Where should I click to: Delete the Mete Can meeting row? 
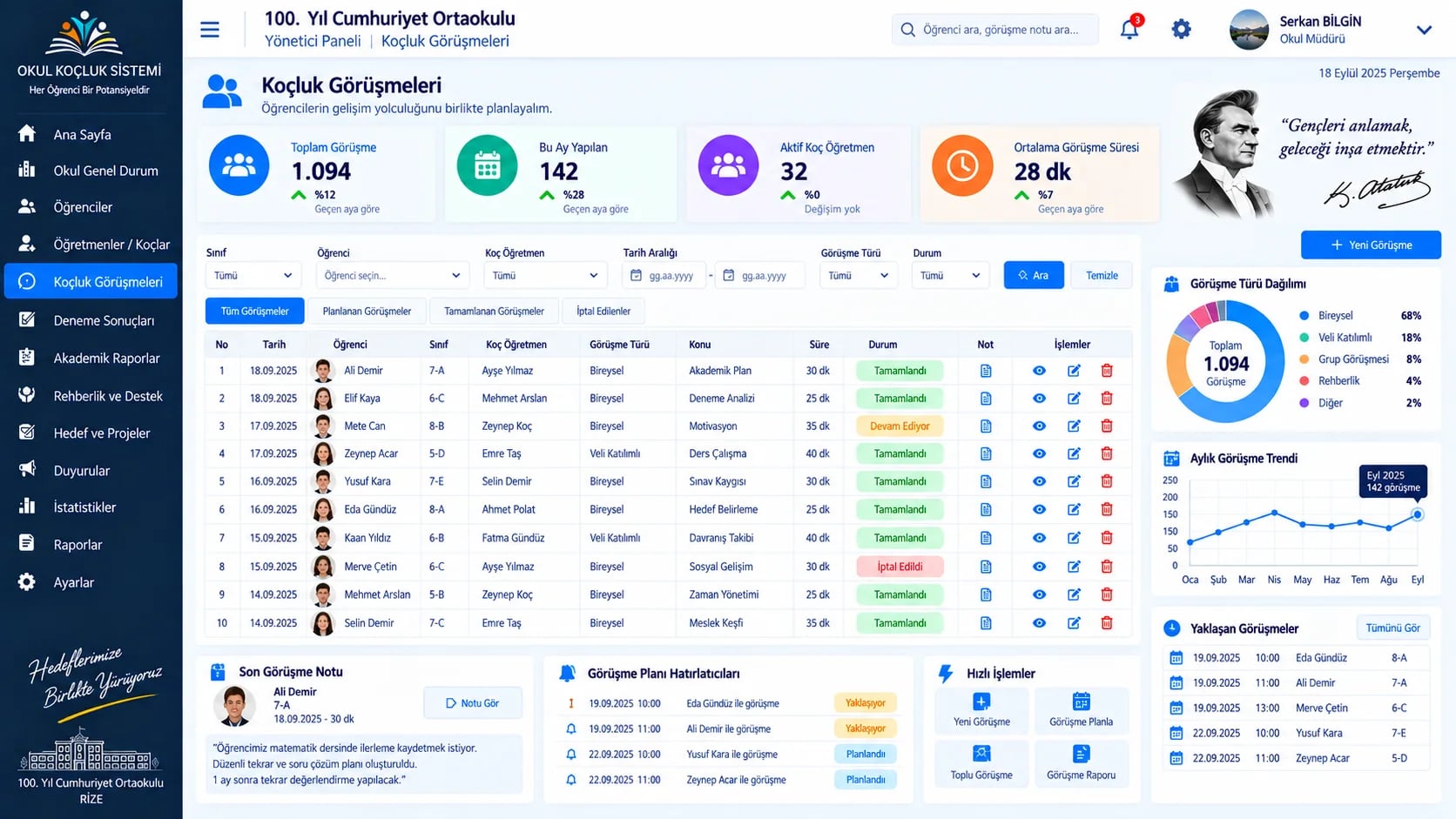1107,426
